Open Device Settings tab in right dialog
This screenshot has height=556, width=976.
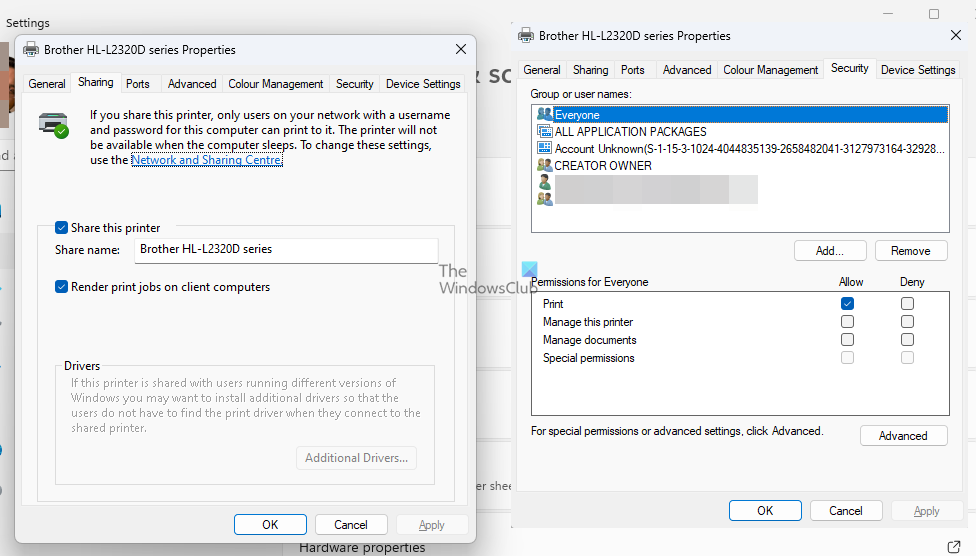[918, 70]
